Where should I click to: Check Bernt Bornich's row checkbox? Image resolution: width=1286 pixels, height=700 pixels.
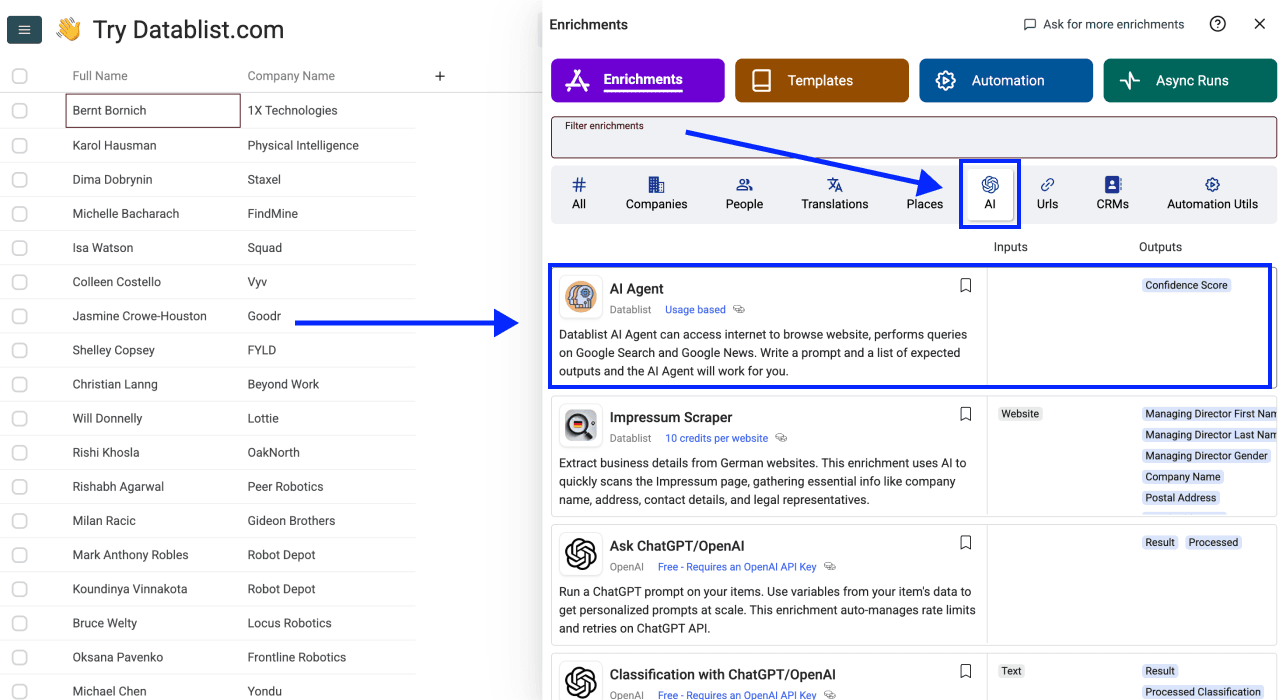pyautogui.click(x=20, y=110)
